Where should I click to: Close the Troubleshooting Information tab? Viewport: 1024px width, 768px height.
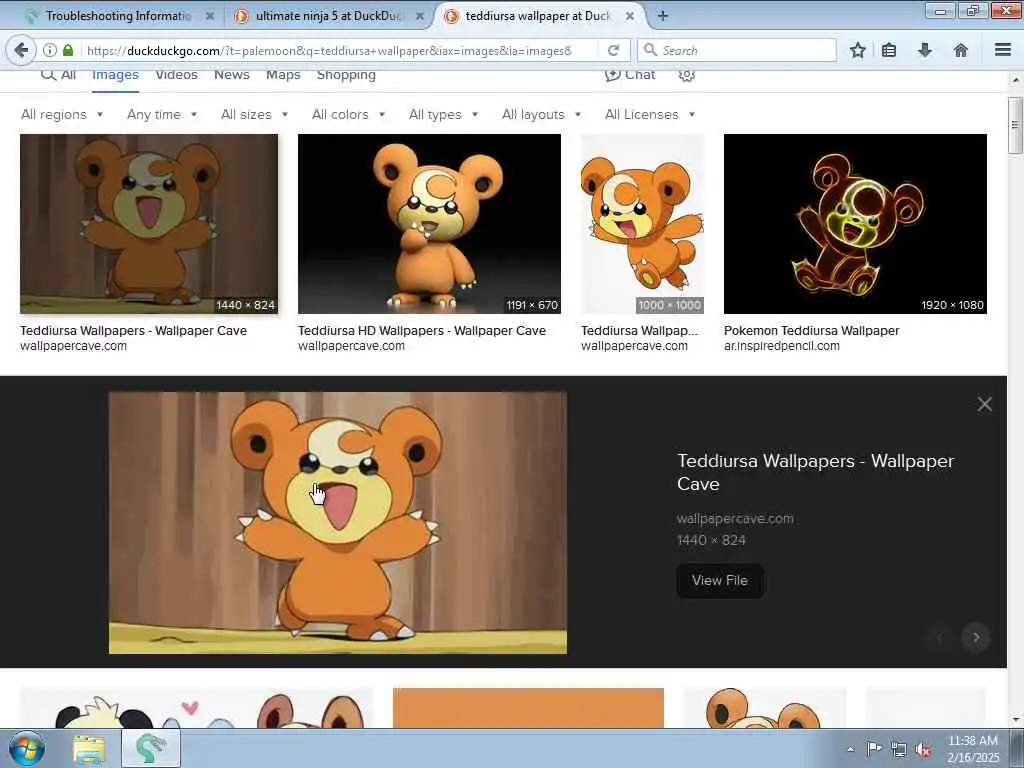pyautogui.click(x=210, y=16)
